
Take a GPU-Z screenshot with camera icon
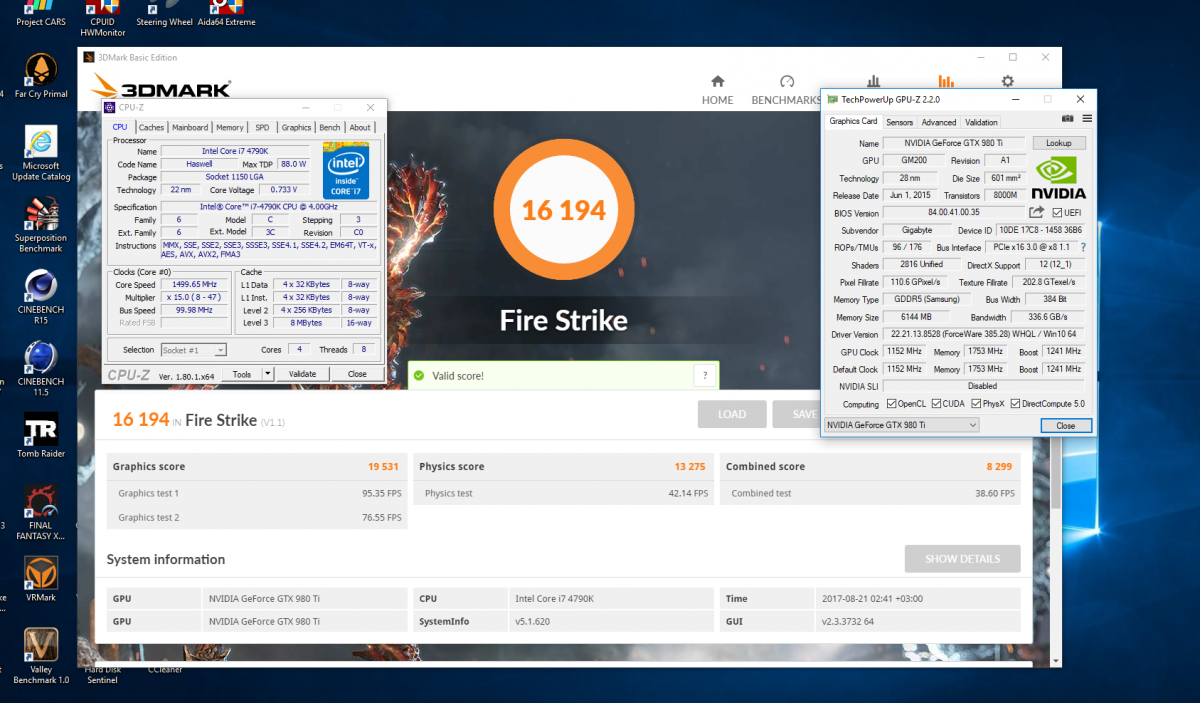[x=1068, y=119]
